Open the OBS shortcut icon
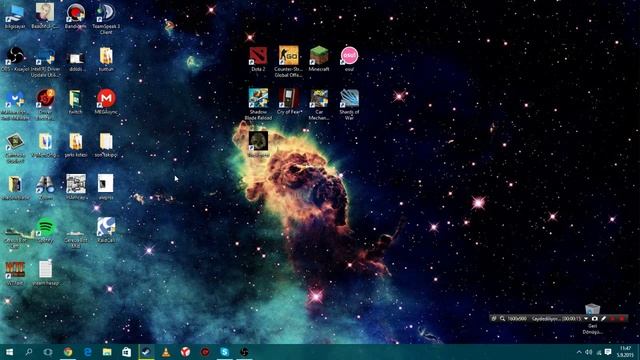Image resolution: width=640 pixels, height=360 pixels. (15, 56)
